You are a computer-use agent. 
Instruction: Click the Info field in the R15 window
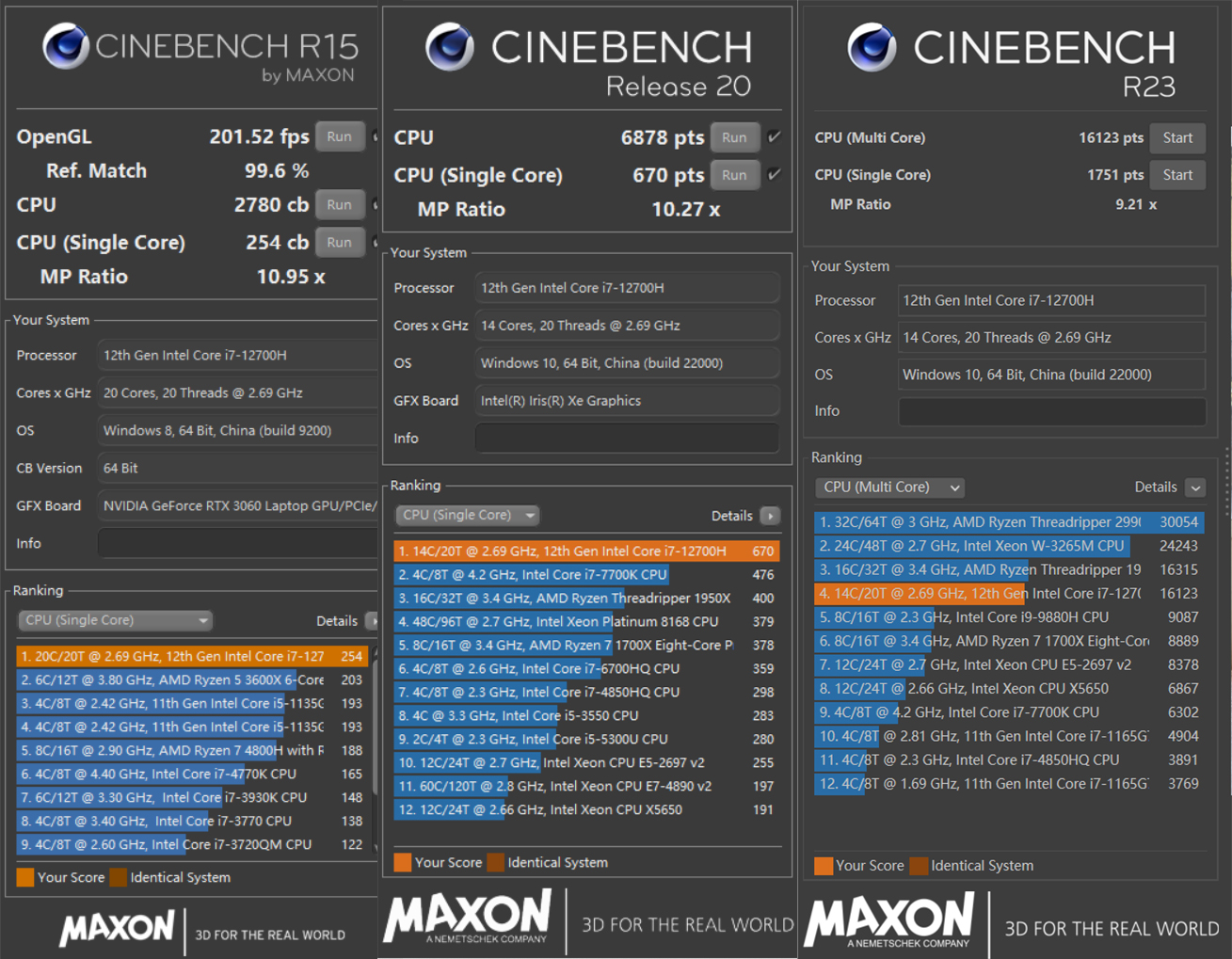pos(238,543)
